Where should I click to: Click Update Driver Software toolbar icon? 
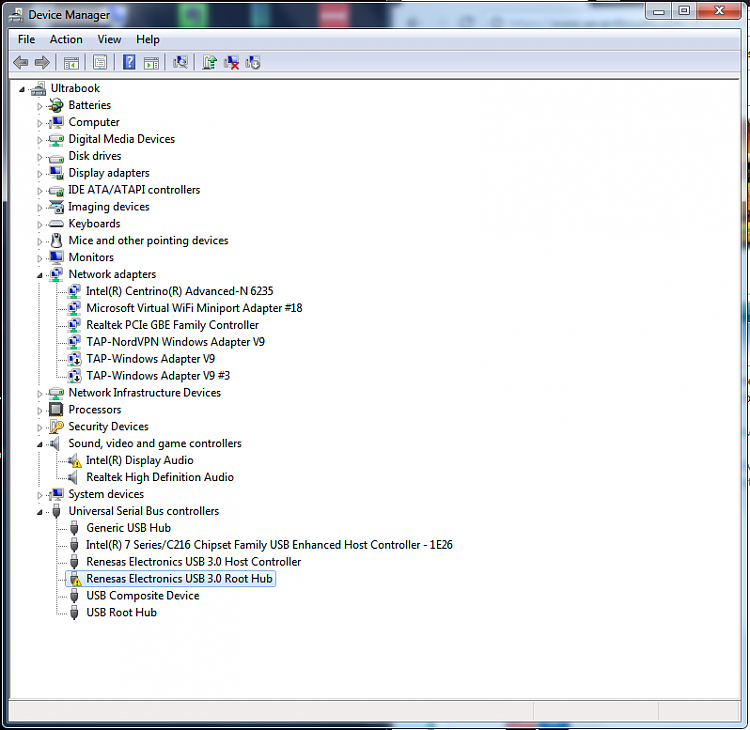pos(209,62)
